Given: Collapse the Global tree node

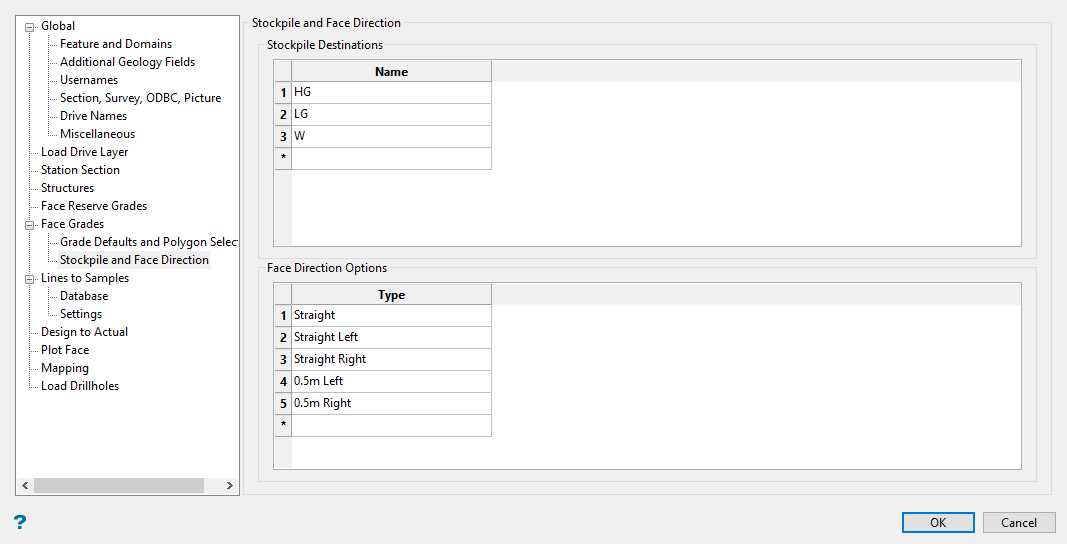Looking at the screenshot, I should click(x=30, y=26).
